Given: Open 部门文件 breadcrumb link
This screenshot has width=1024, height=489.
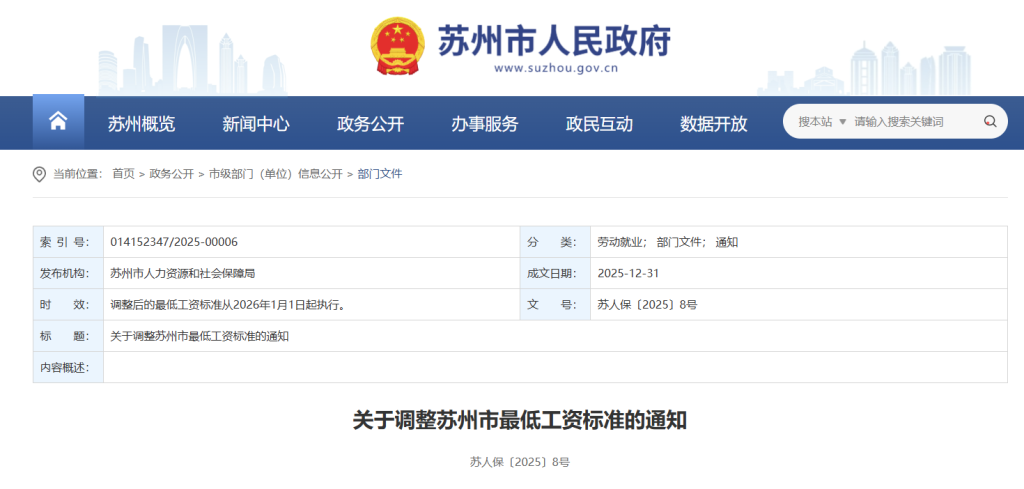Looking at the screenshot, I should coord(380,174).
